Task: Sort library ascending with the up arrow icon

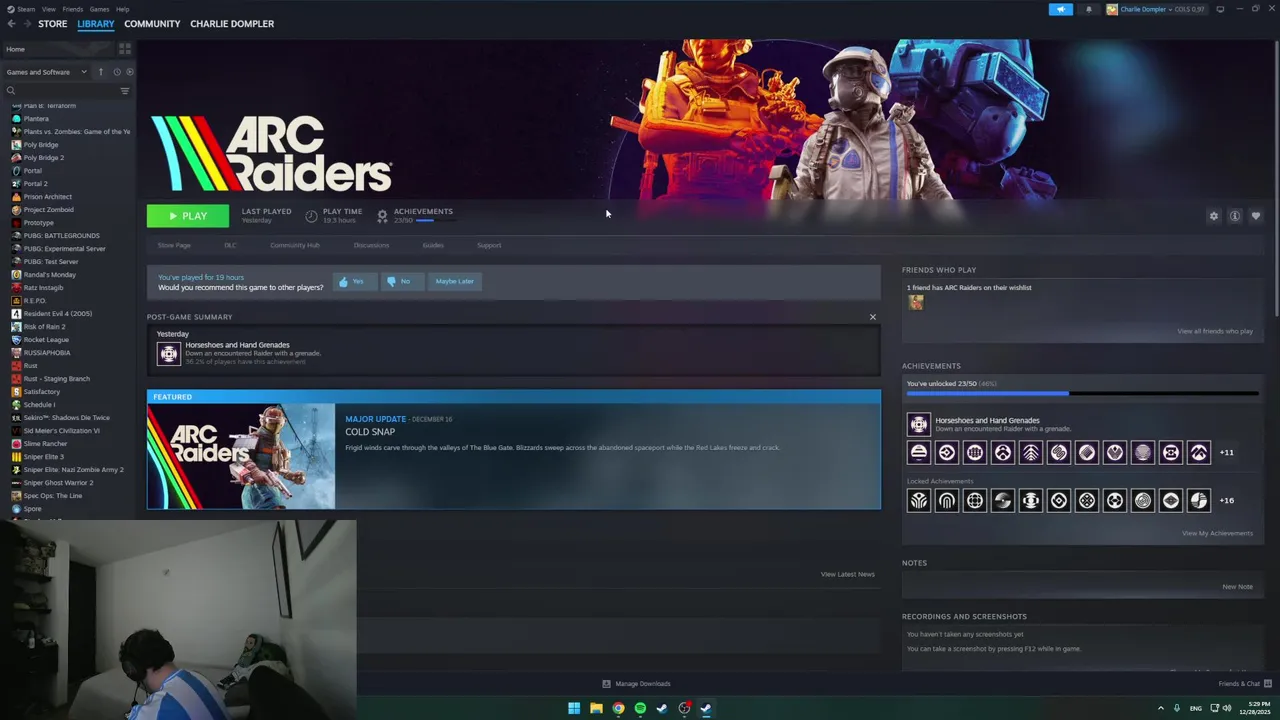Action: (x=100, y=72)
